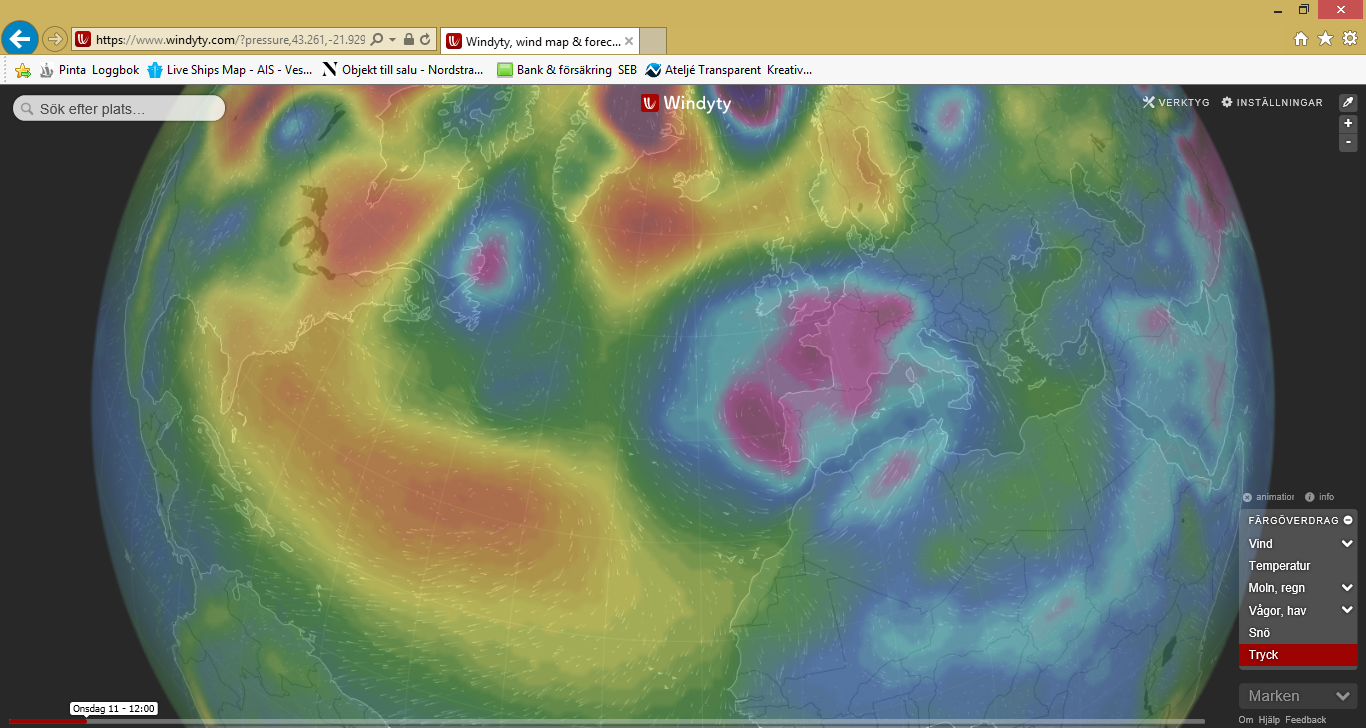Click the Windyty site icon in address bar

83,40
